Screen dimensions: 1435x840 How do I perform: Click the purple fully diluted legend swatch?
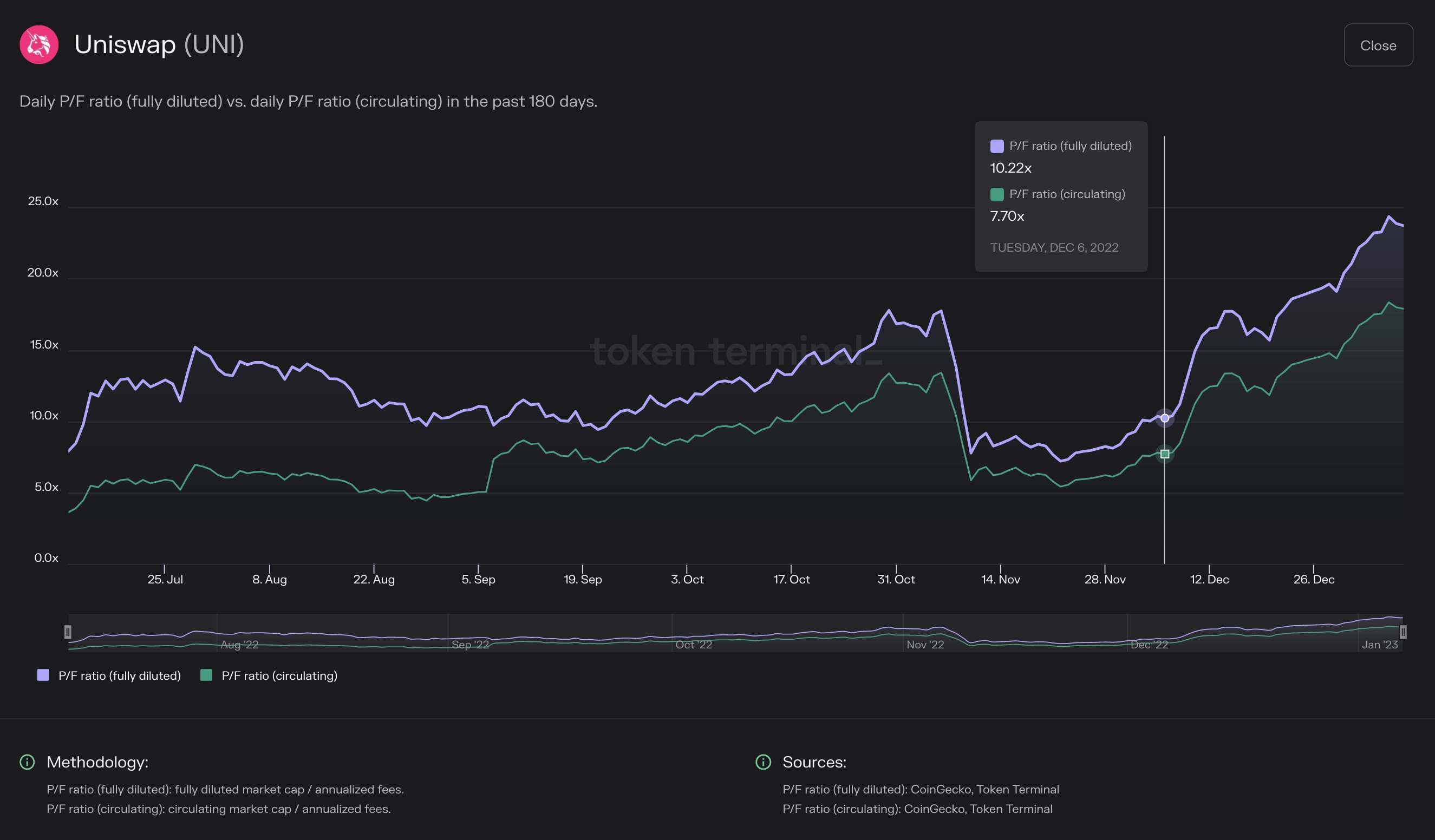(x=43, y=675)
